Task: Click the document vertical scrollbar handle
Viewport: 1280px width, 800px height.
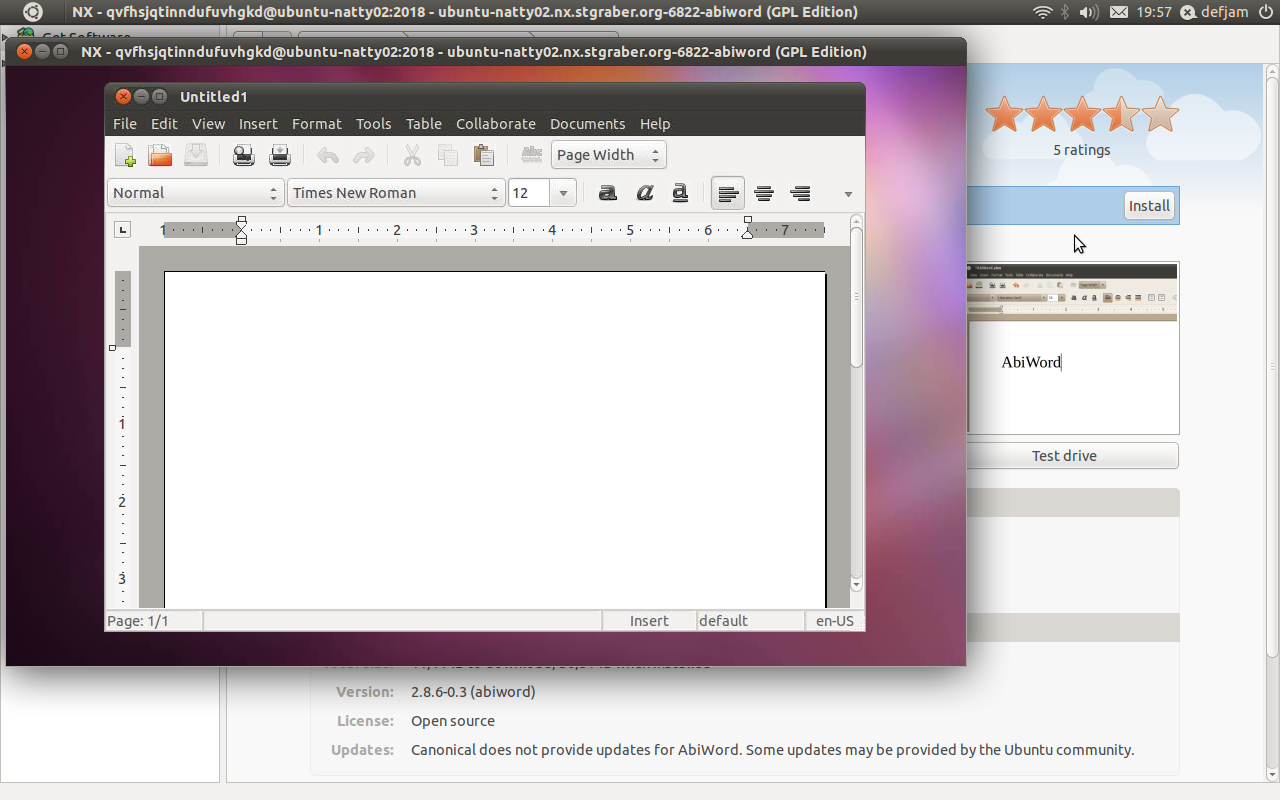Action: (x=856, y=298)
